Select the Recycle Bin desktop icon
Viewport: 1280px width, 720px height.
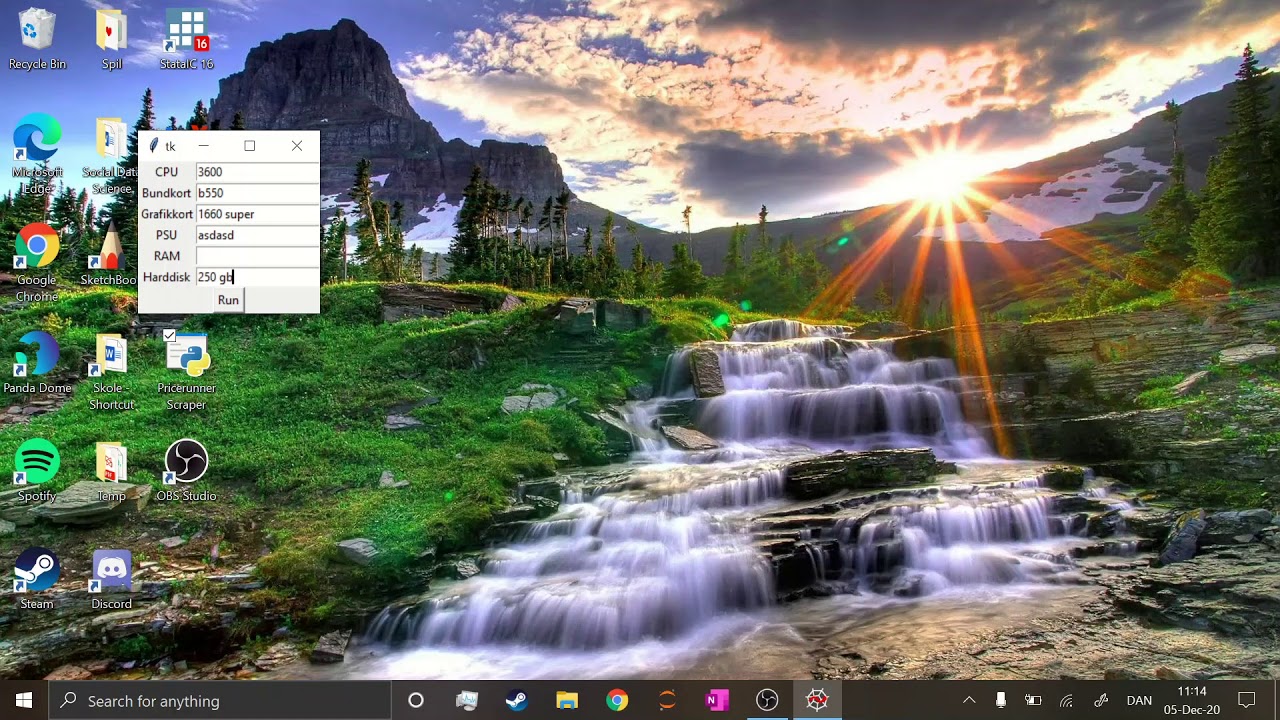[x=37, y=40]
